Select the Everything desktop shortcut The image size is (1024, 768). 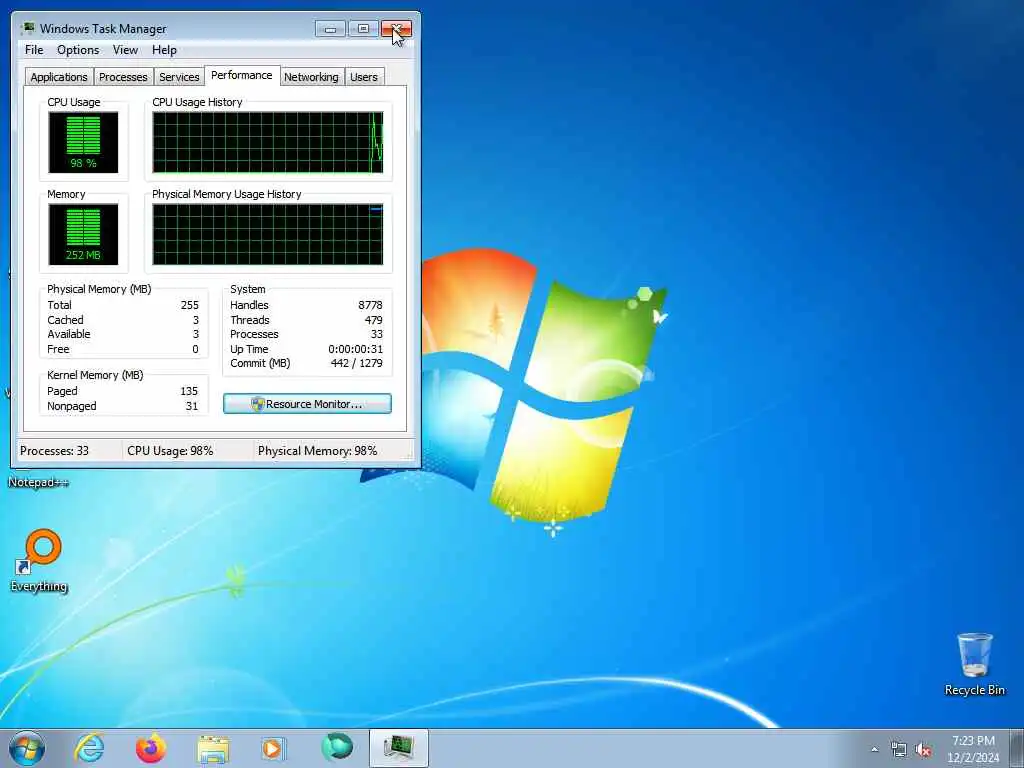[x=39, y=560]
